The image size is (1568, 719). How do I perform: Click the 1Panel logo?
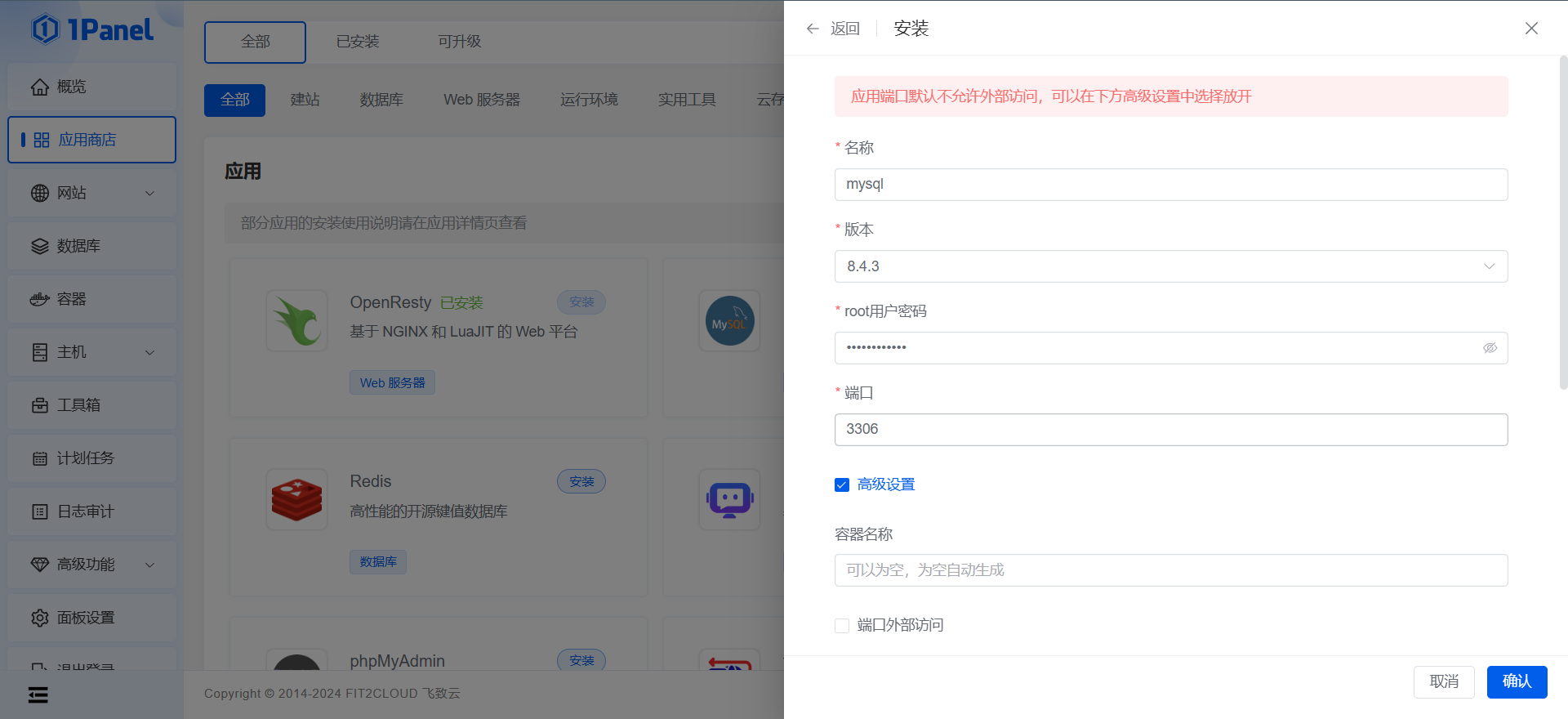click(x=91, y=30)
